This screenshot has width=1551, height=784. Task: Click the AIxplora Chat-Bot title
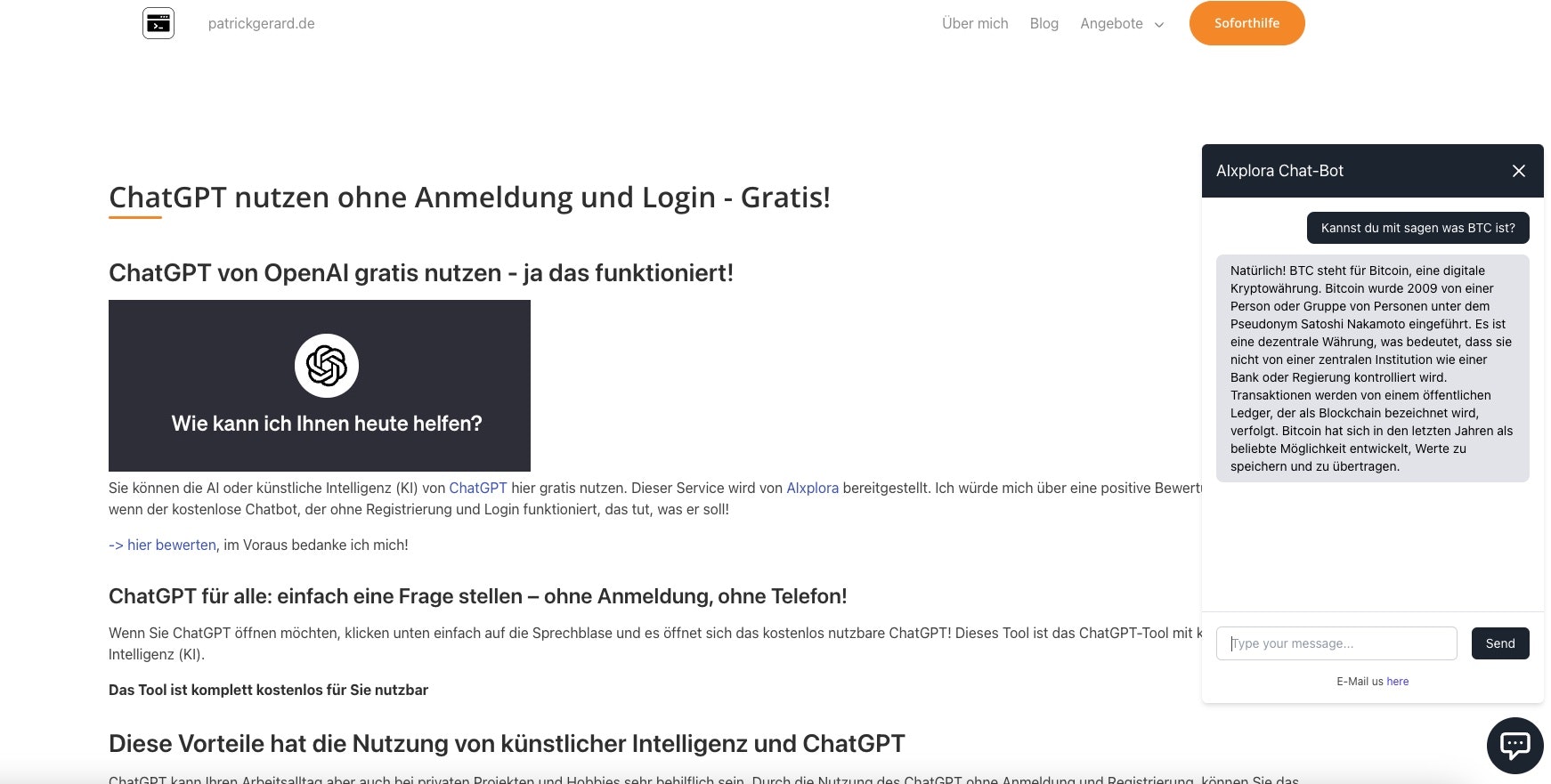pyautogui.click(x=1279, y=171)
